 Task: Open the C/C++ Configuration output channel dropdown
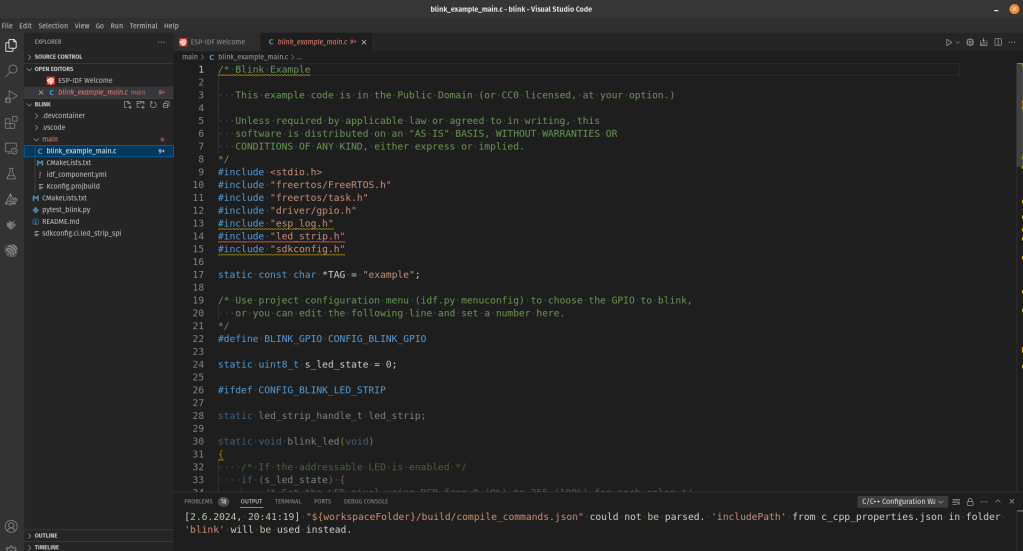click(902, 501)
